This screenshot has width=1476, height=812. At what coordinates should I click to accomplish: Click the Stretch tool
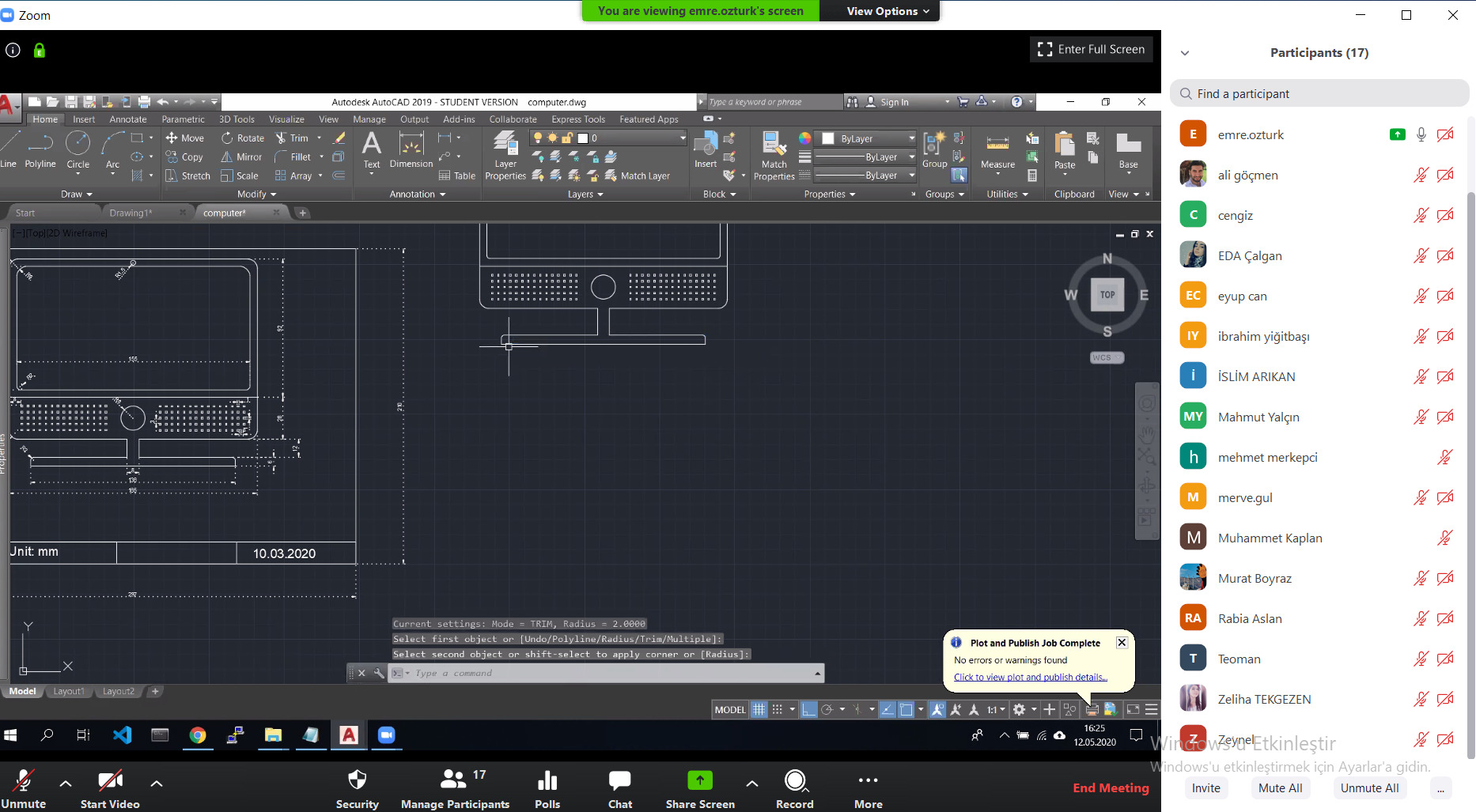click(x=187, y=176)
